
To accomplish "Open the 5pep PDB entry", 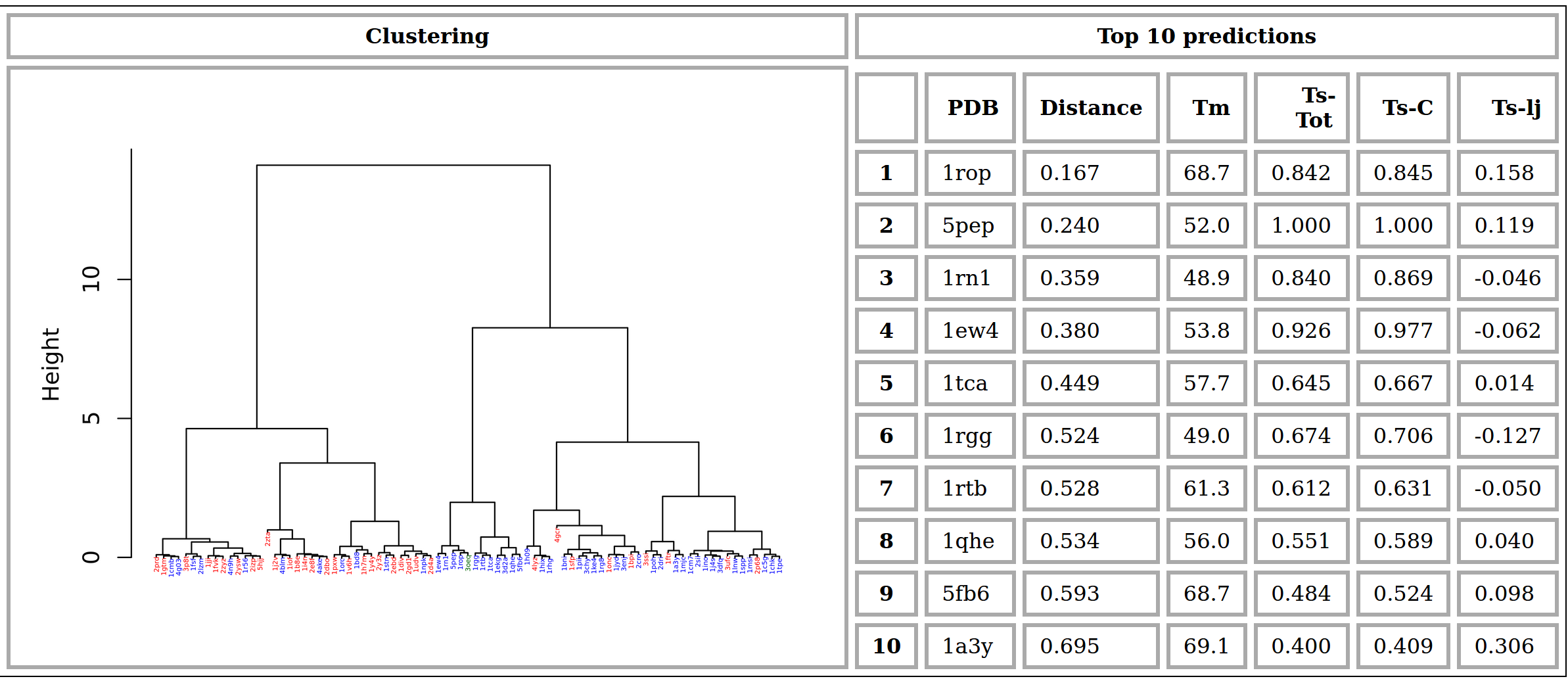I will (x=967, y=225).
